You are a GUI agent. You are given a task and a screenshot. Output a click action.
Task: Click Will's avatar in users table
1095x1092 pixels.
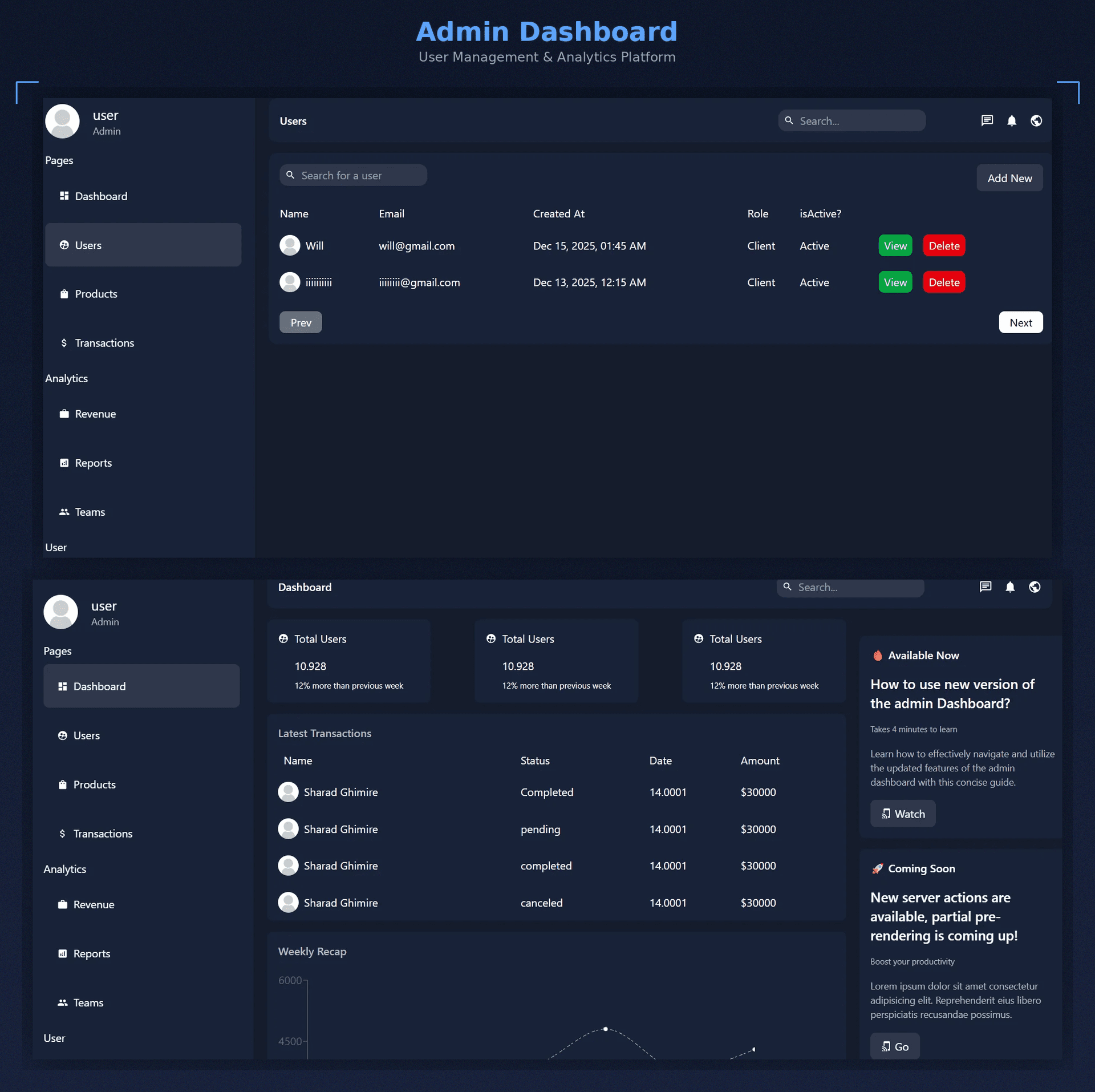point(290,245)
